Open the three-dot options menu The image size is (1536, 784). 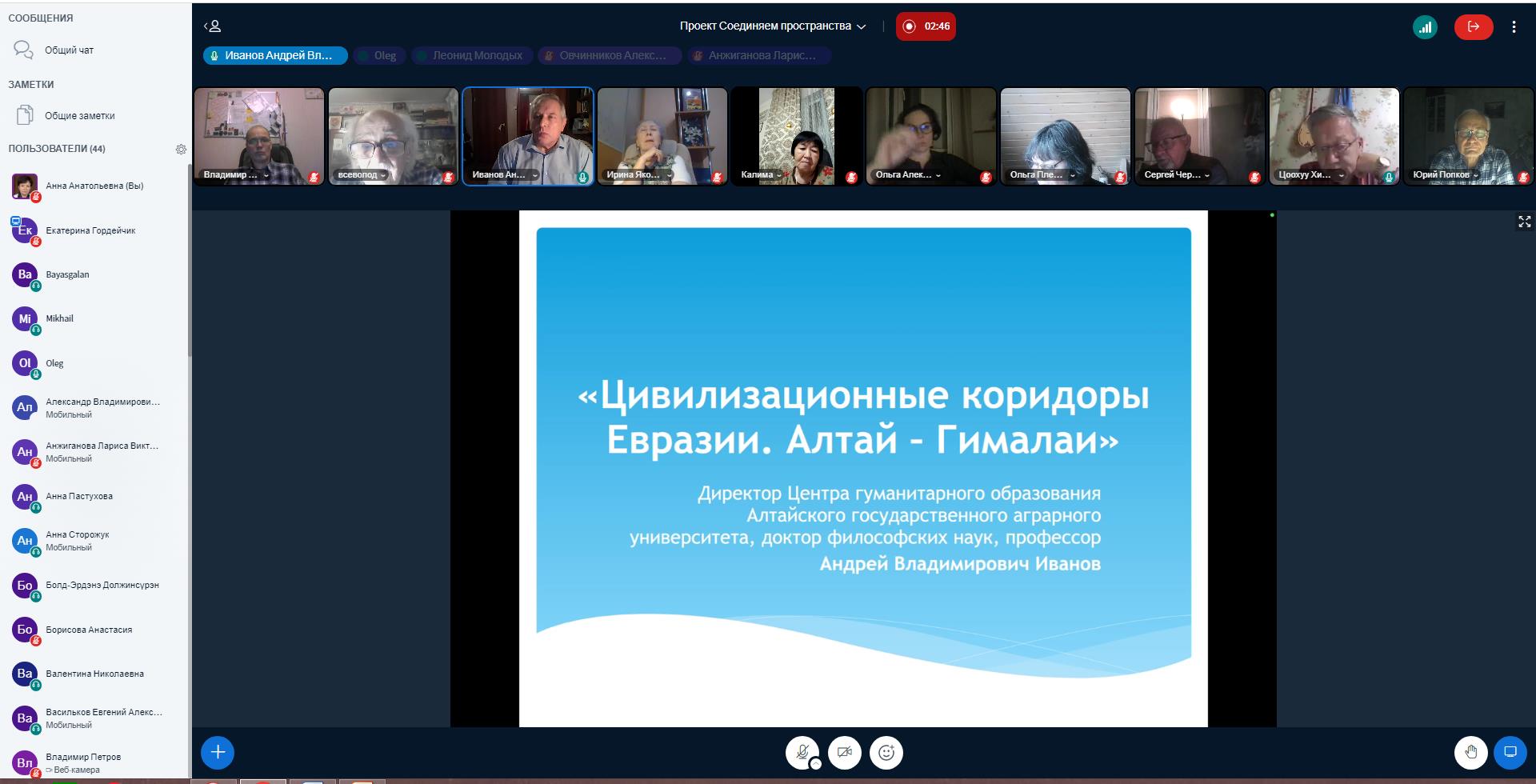point(1514,26)
